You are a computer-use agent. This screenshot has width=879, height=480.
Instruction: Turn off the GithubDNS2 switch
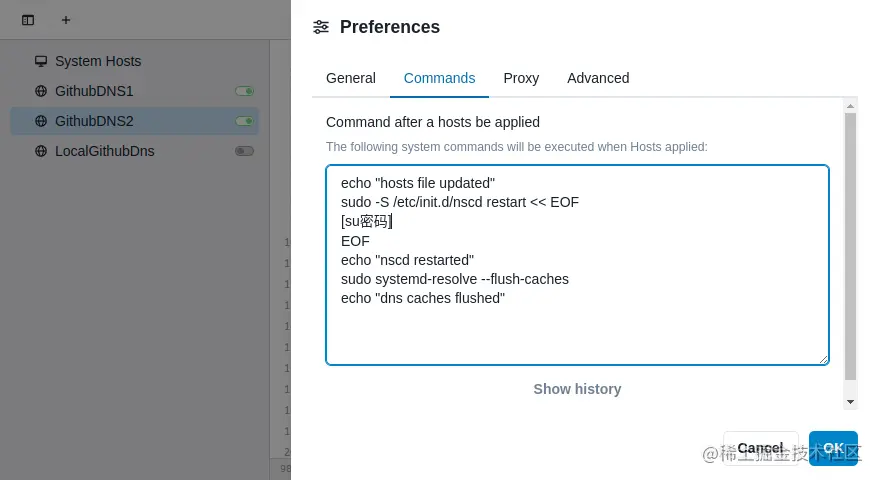point(244,121)
